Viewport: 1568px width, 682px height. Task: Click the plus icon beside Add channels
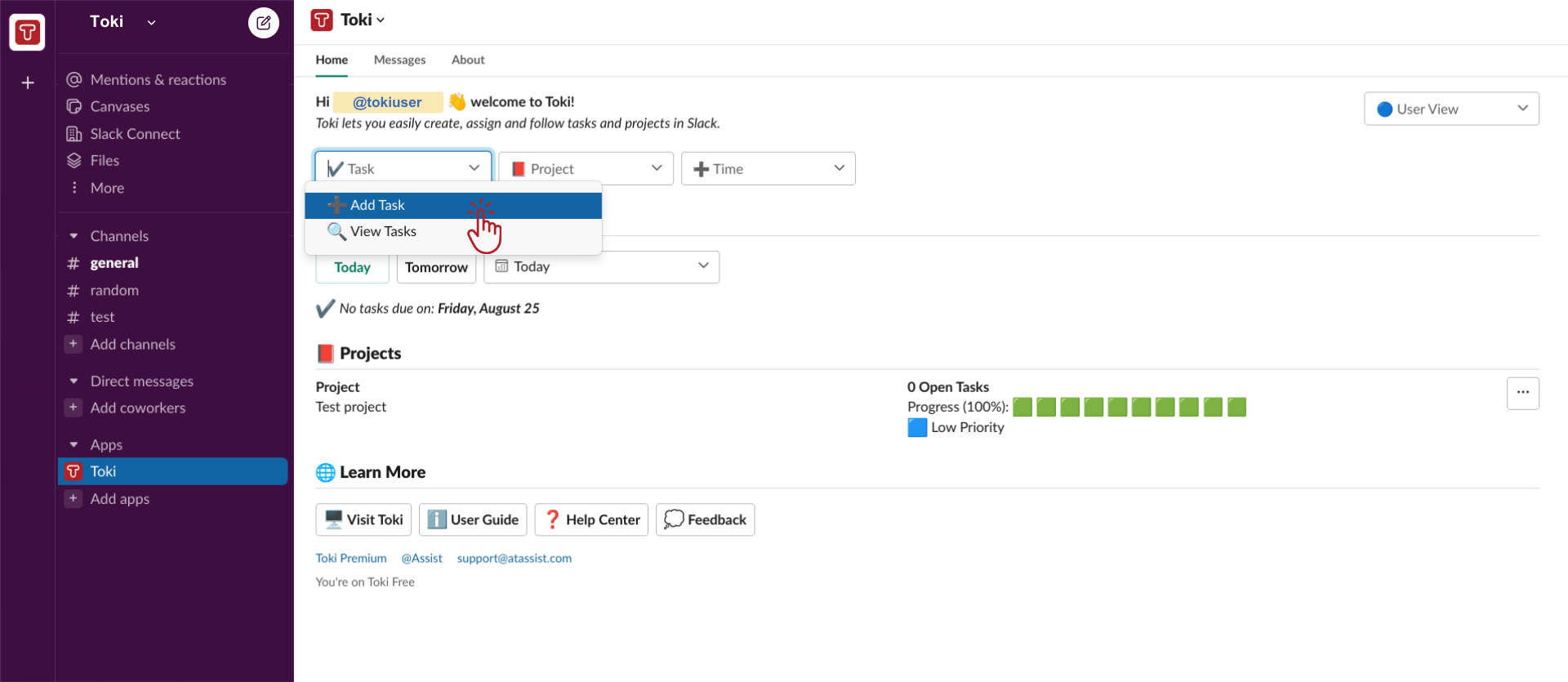(x=73, y=344)
